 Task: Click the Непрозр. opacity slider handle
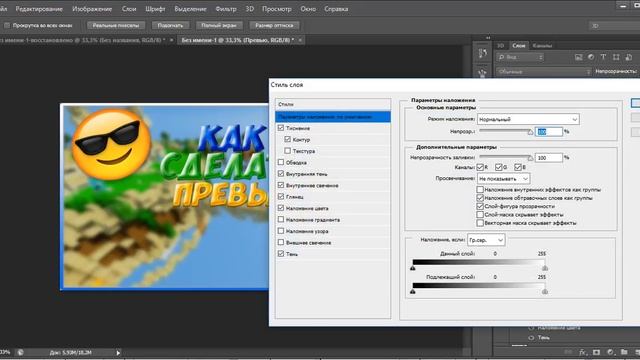pyautogui.click(x=530, y=132)
